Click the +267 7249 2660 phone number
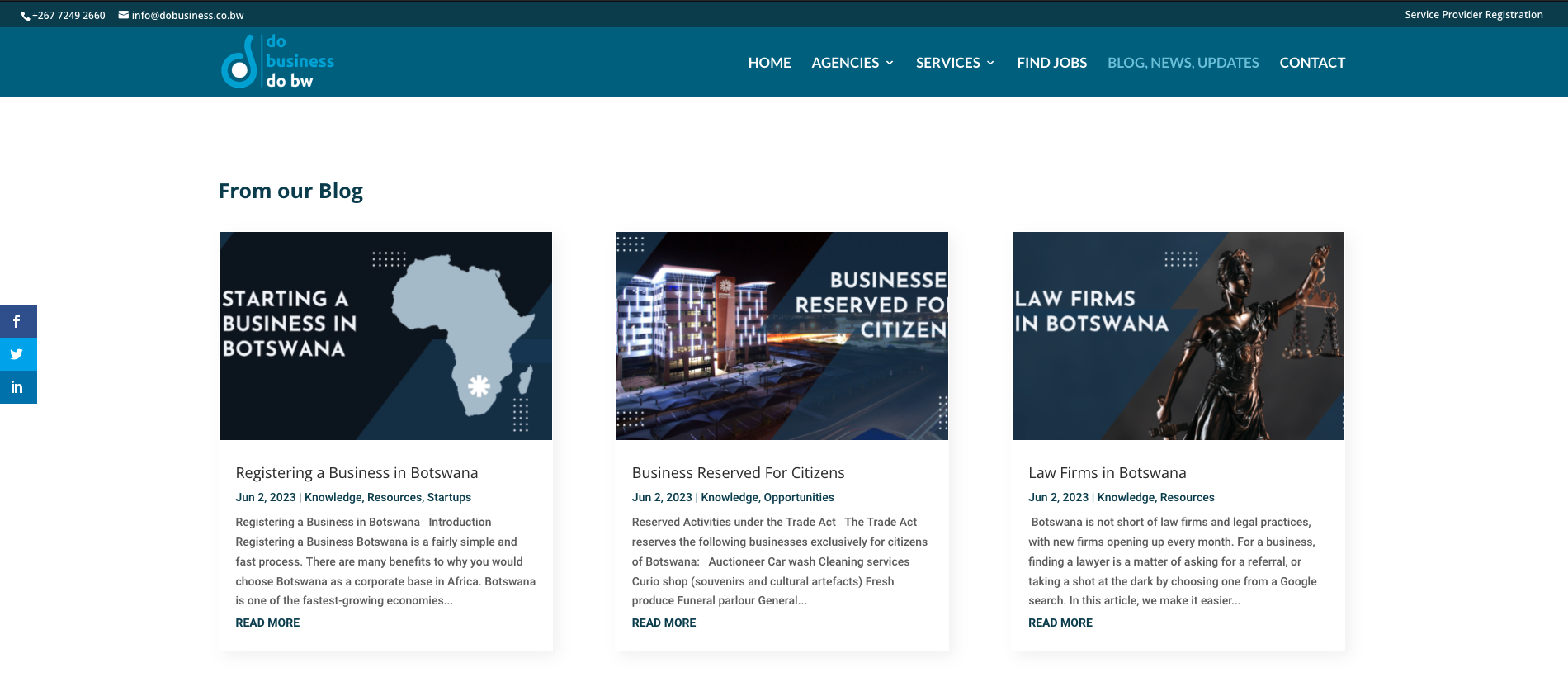Viewport: 1568px width, 696px height. coord(68,16)
